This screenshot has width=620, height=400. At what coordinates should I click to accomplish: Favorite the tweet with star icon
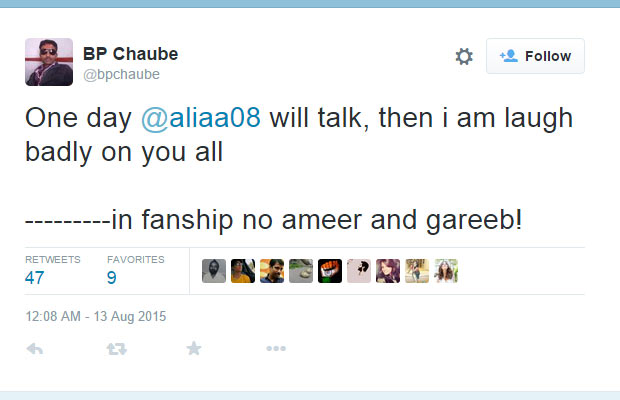(194, 349)
